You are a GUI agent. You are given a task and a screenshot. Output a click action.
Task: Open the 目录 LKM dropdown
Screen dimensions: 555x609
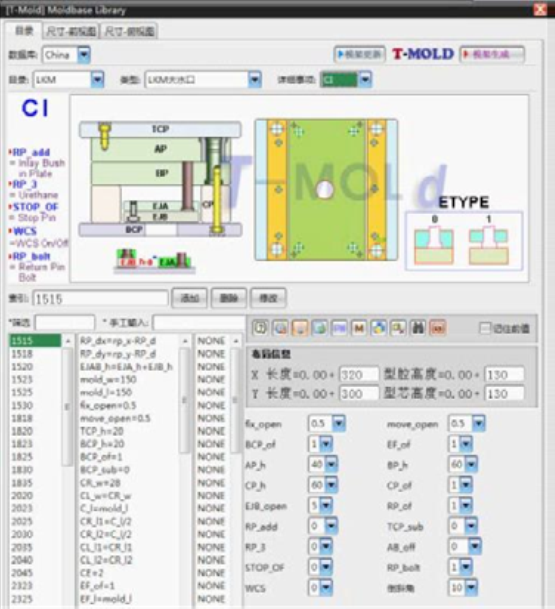point(97,80)
